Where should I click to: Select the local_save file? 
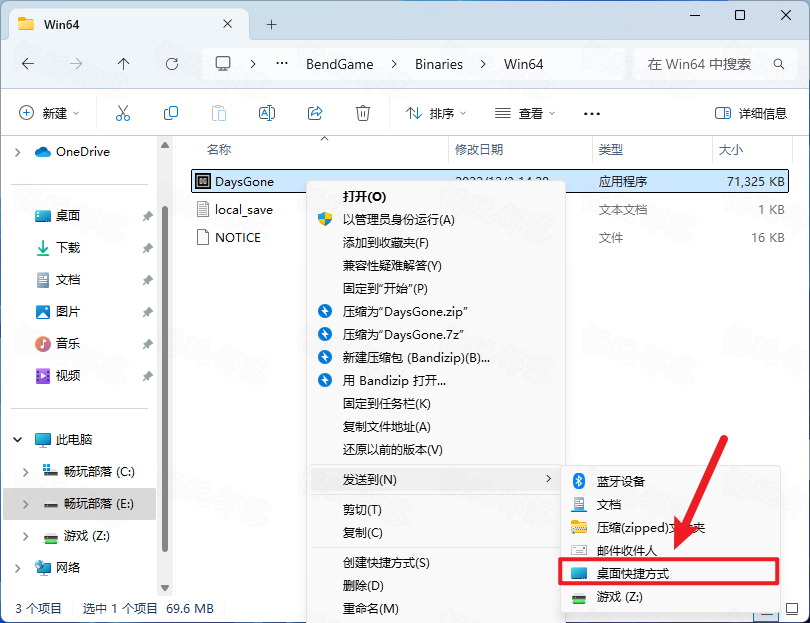coord(244,210)
